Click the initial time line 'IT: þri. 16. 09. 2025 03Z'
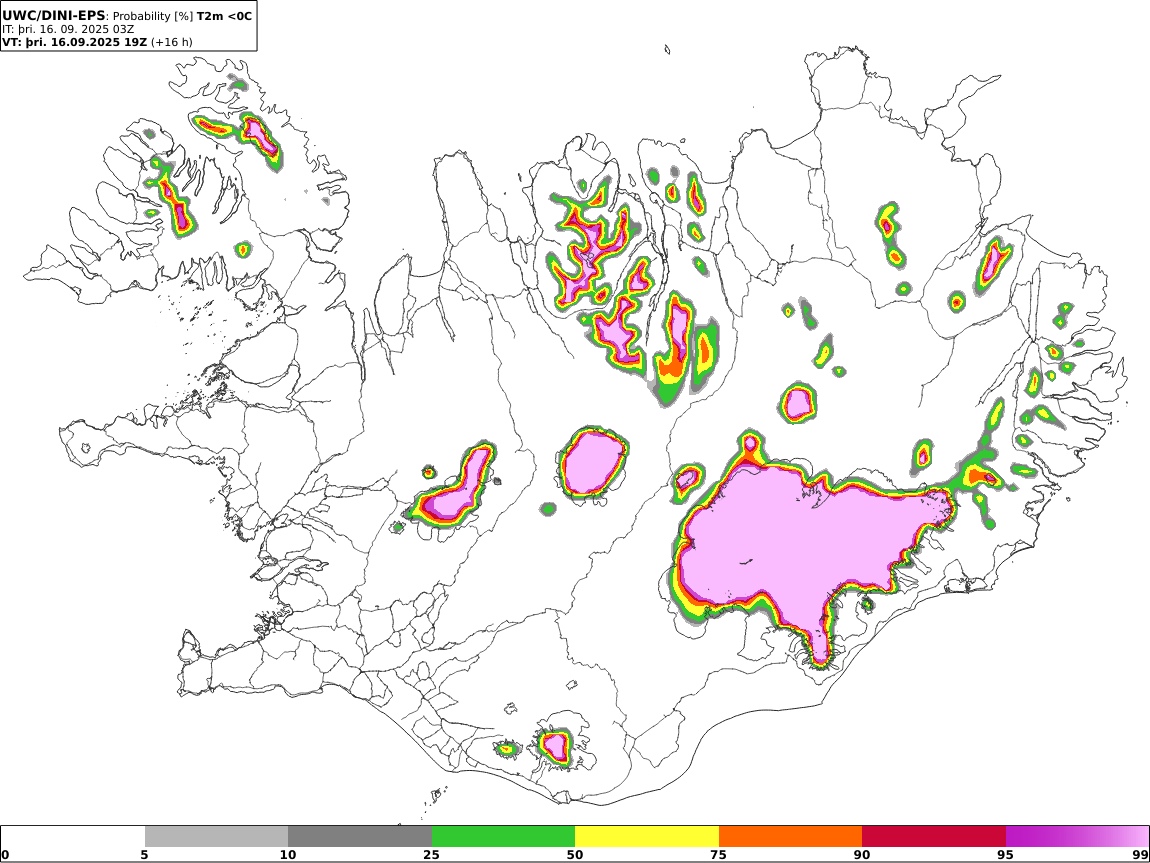 [68, 29]
